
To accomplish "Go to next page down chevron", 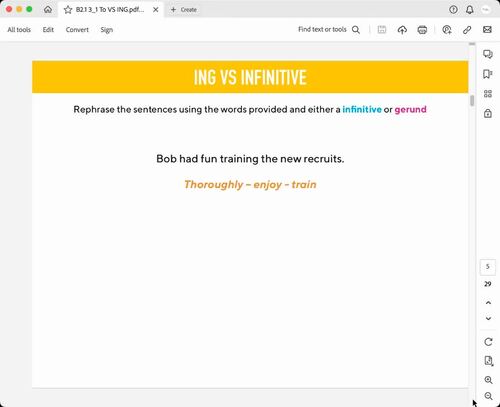I will click(x=488, y=319).
